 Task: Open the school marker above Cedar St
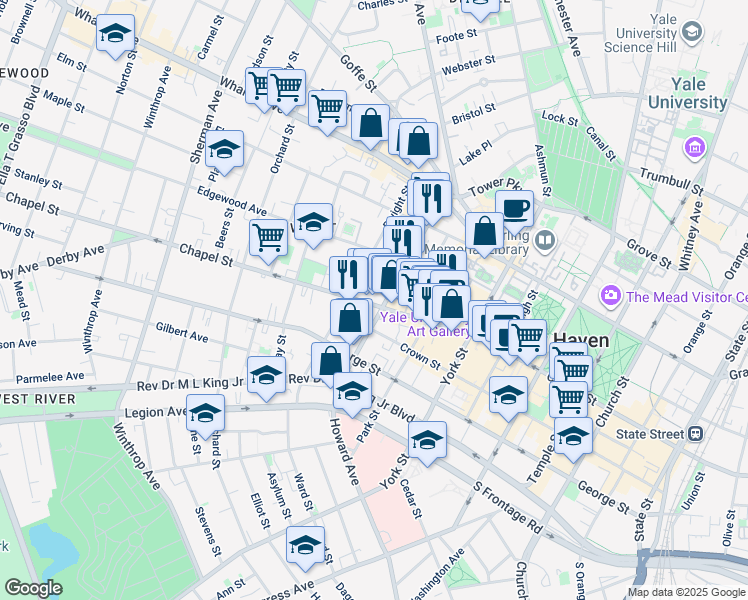[x=427, y=443]
